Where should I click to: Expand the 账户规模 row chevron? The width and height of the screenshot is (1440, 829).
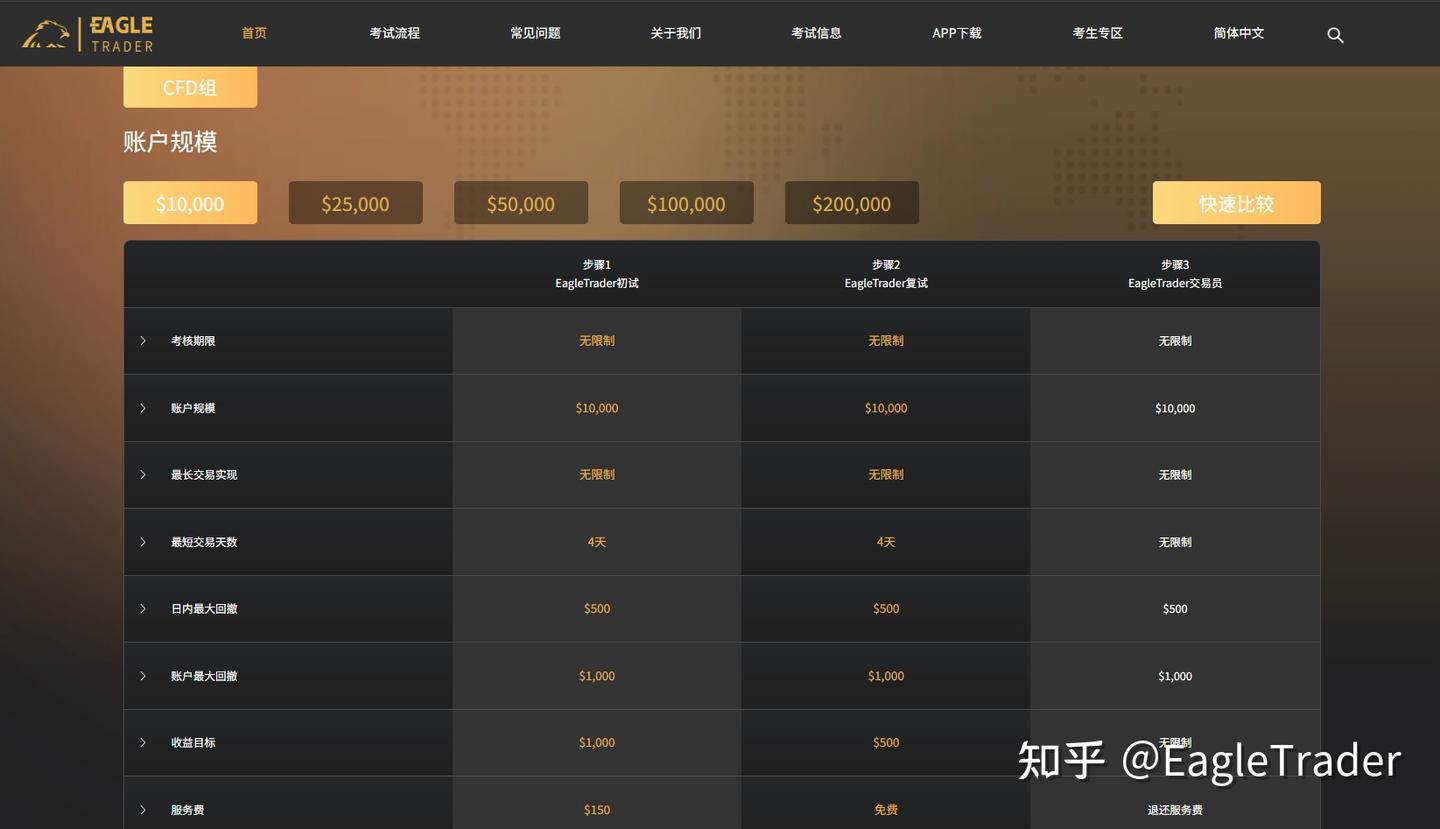tap(143, 408)
